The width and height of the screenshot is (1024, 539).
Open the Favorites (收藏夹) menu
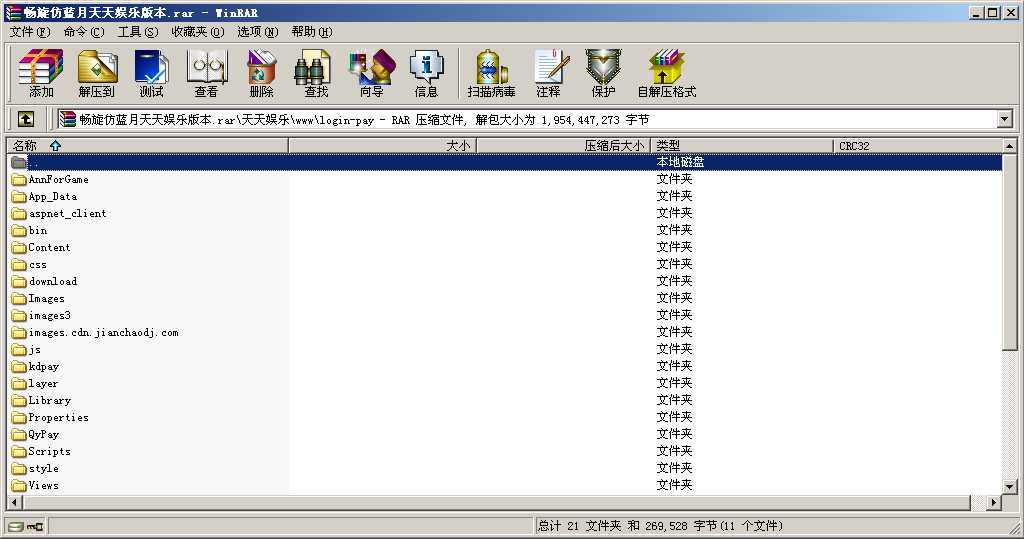point(198,31)
